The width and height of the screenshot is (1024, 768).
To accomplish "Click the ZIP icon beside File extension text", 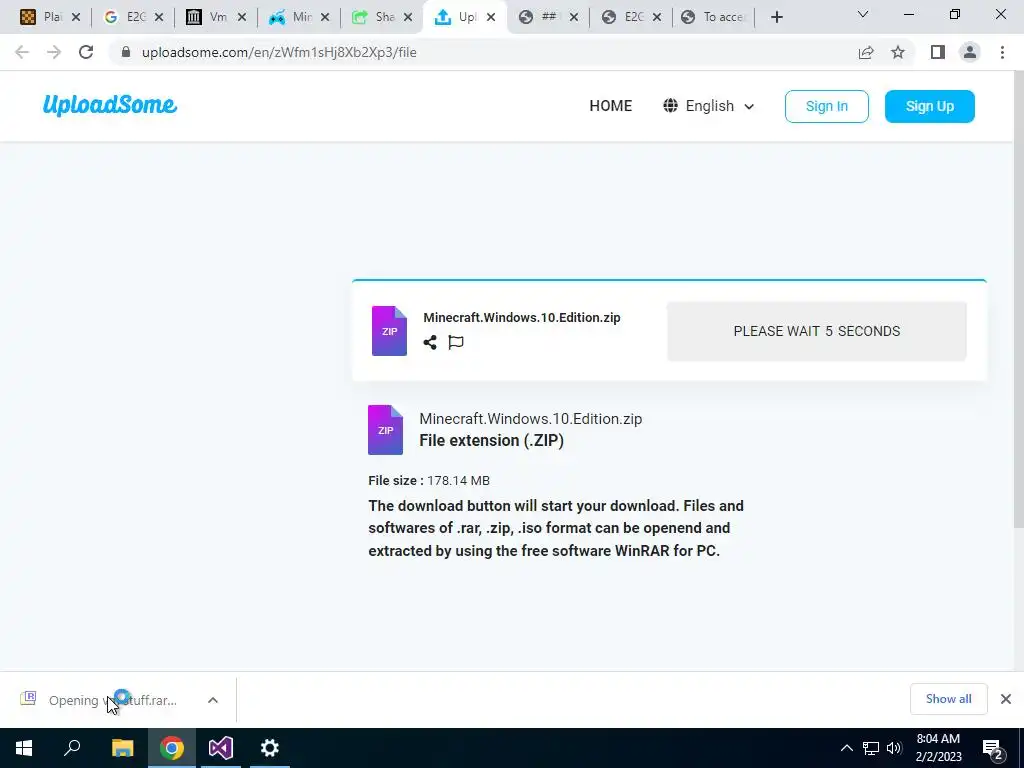I will (x=385, y=430).
